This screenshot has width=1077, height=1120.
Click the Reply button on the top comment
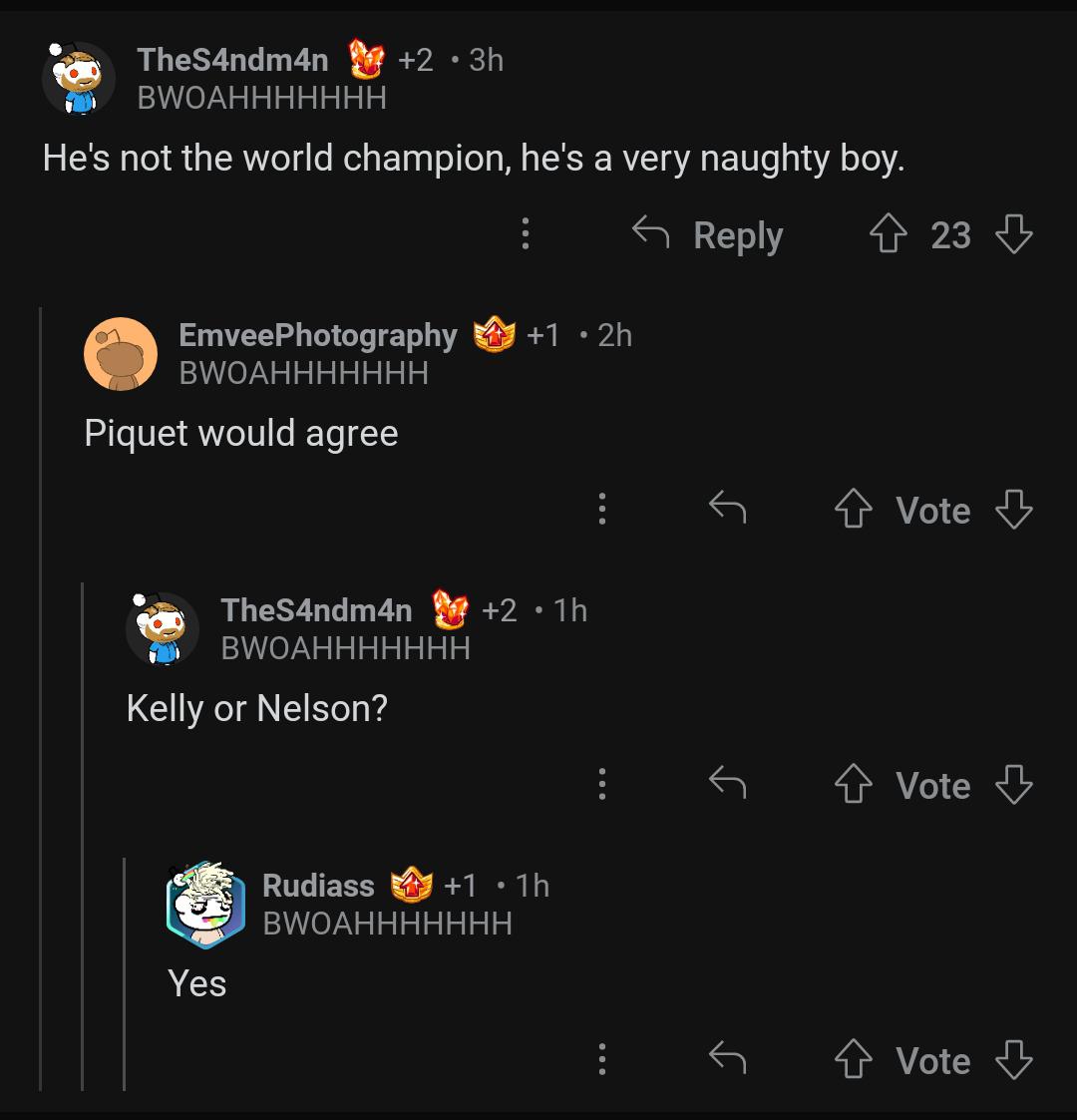[737, 234]
